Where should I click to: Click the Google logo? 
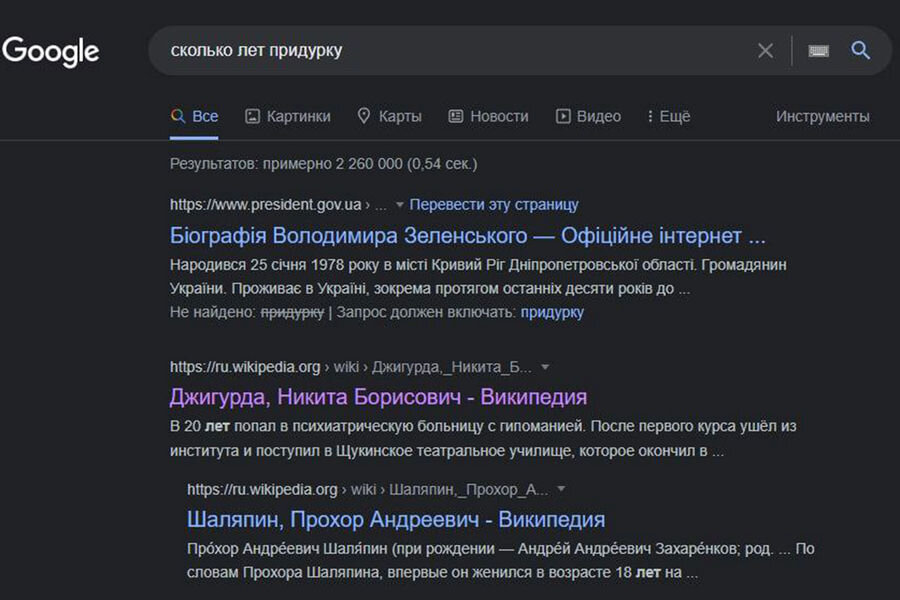(51, 52)
